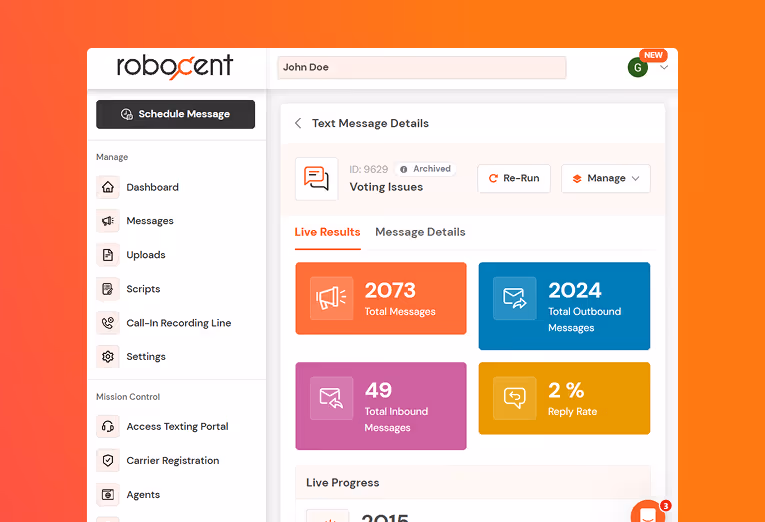Click the John Doe input field
765x522 pixels.
(x=422, y=67)
